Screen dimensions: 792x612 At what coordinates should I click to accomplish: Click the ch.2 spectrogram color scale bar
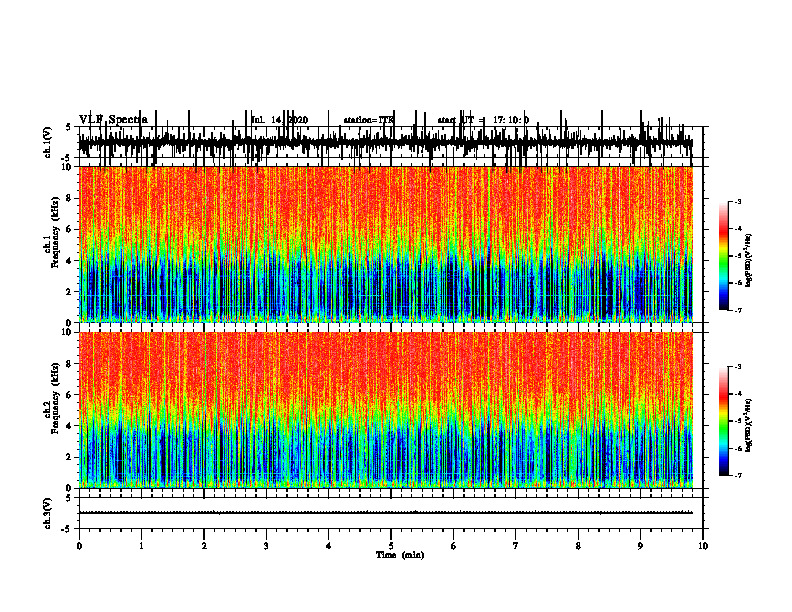724,421
